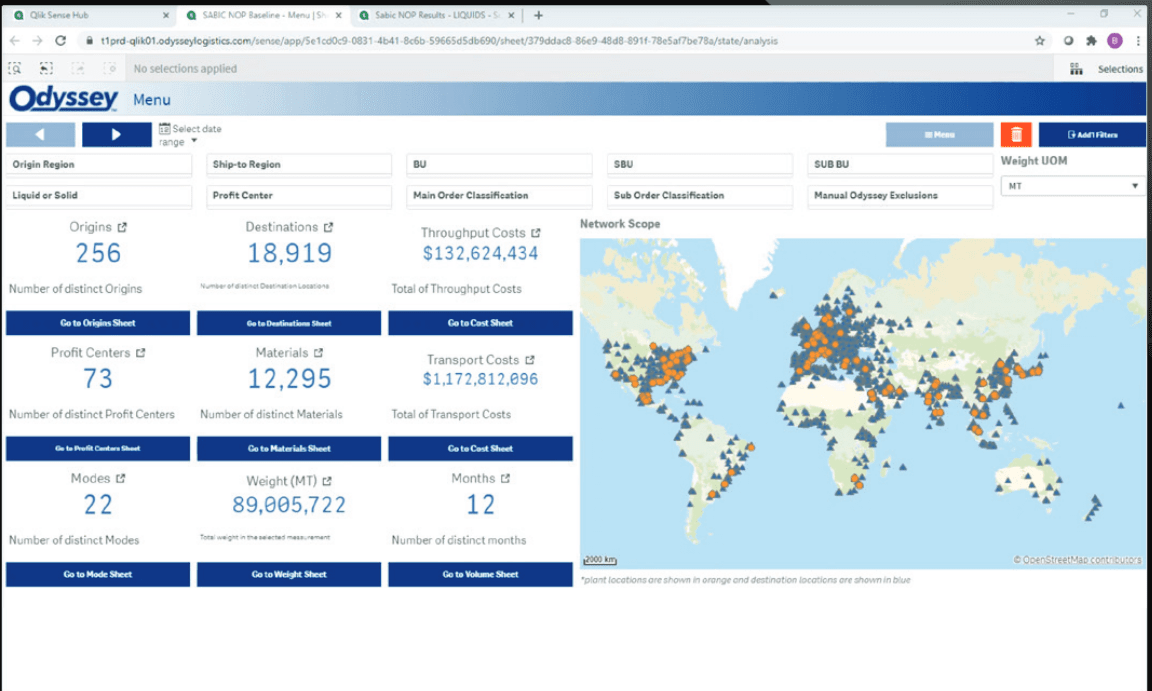Screen dimensions: 1152x691
Task: Open the calendar select date range icon
Action: [x=164, y=129]
